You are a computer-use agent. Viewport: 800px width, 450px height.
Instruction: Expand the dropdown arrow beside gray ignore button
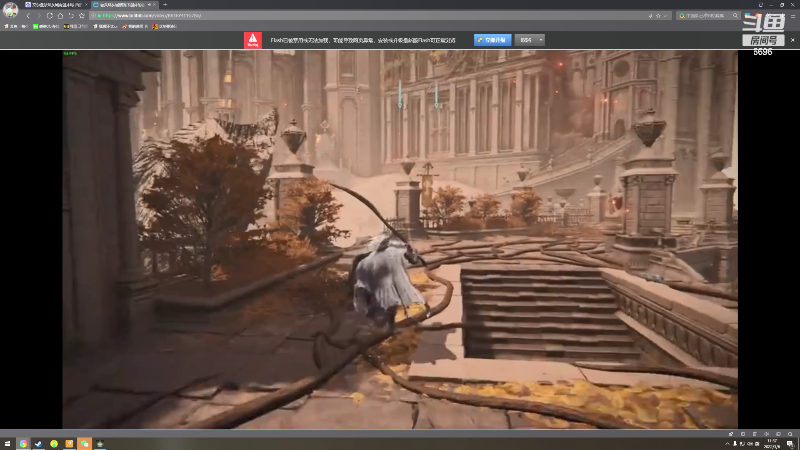pyautogui.click(x=541, y=40)
